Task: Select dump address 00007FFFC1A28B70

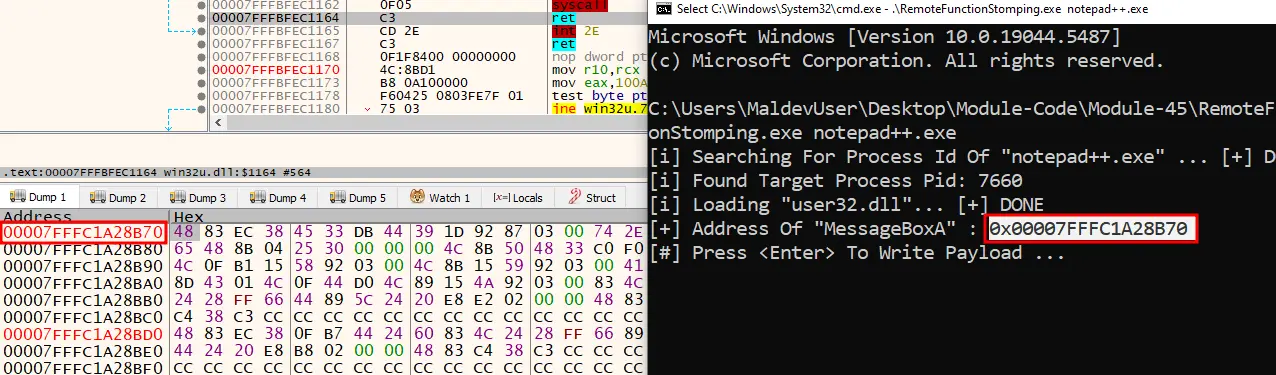Action: coord(83,232)
